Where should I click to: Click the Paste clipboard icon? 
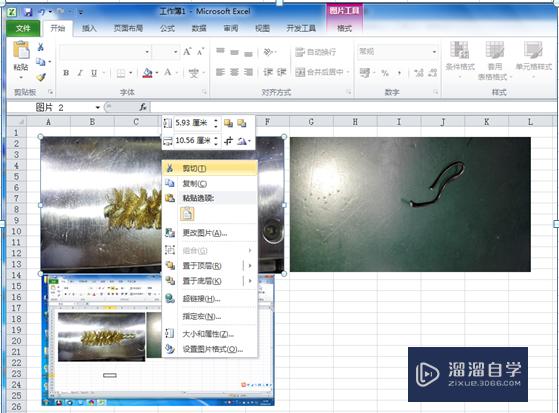point(21,50)
